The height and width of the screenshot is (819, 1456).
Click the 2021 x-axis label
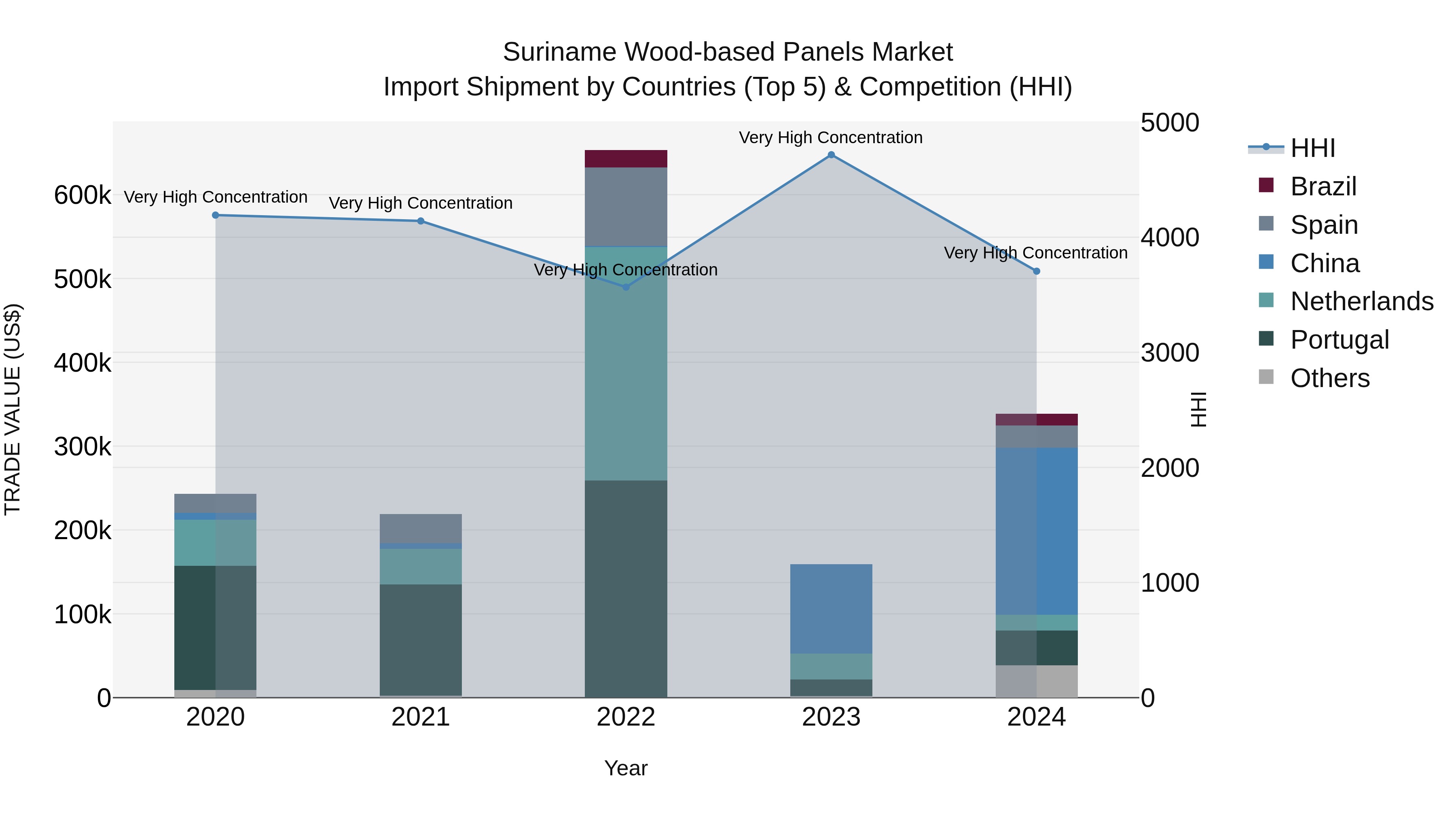(x=421, y=717)
